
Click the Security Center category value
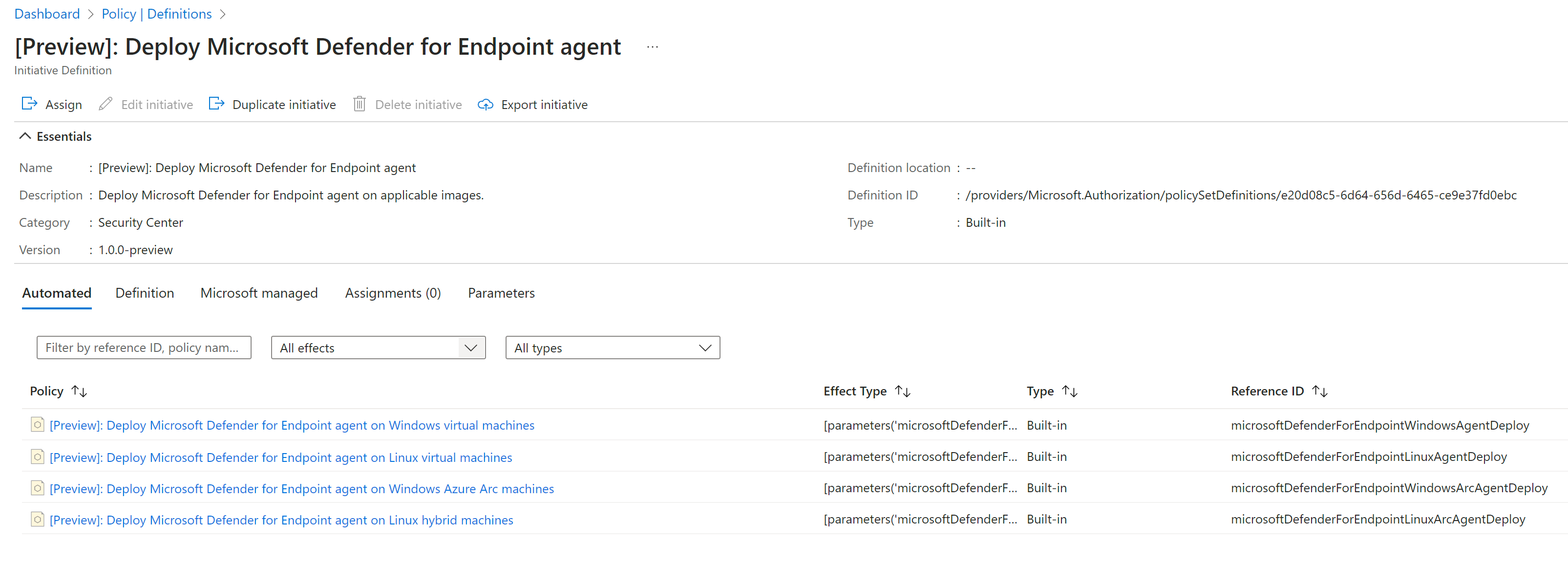pos(141,222)
